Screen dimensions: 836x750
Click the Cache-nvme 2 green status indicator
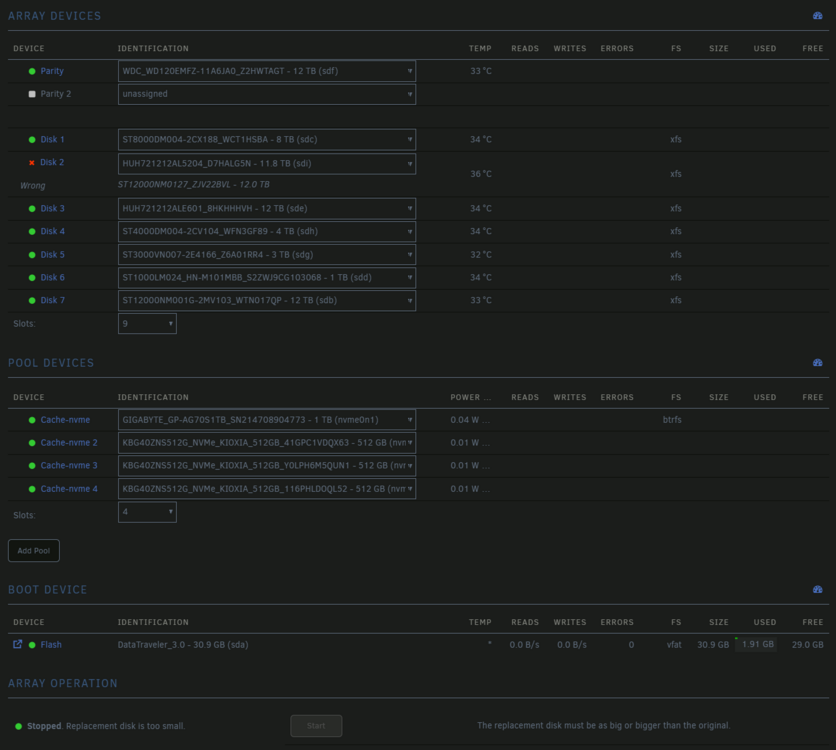click(x=32, y=443)
